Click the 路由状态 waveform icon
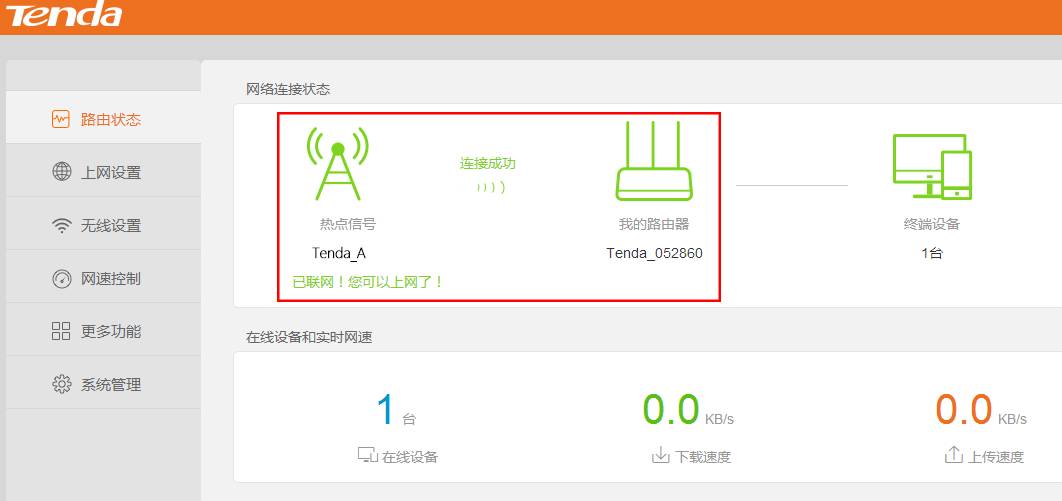The image size is (1062, 501). pyautogui.click(x=61, y=119)
